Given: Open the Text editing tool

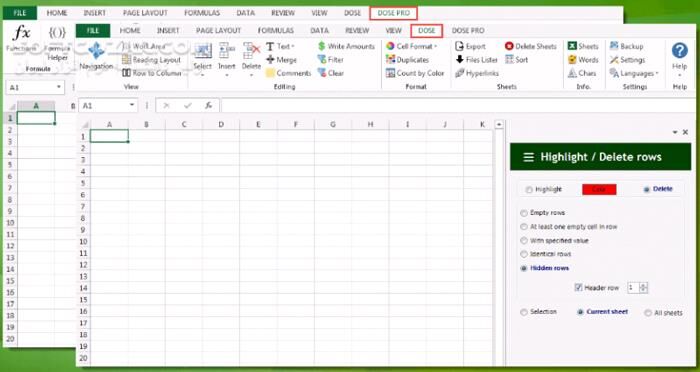Looking at the screenshot, I should click(280, 46).
